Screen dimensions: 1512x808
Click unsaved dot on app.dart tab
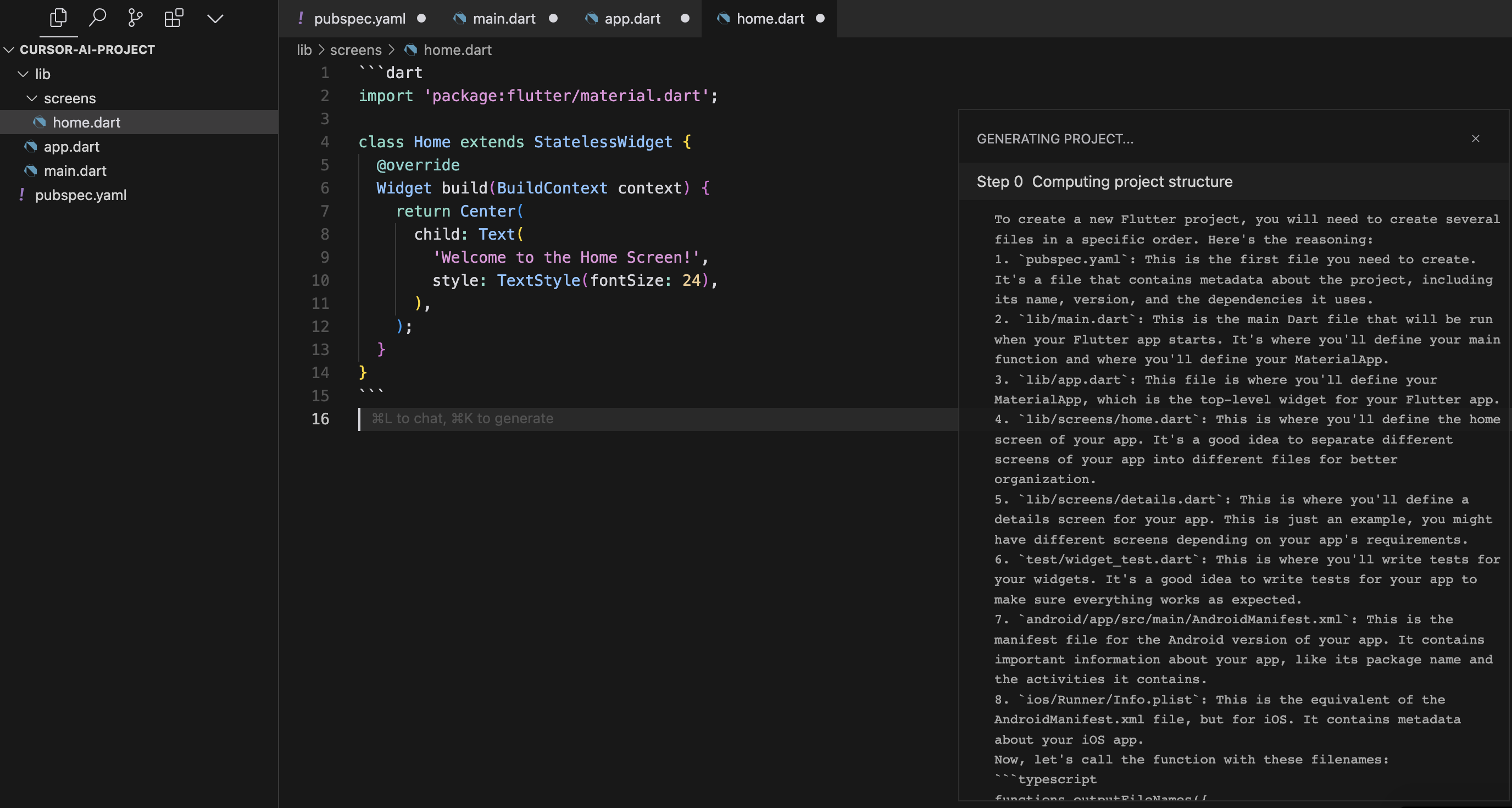685,18
